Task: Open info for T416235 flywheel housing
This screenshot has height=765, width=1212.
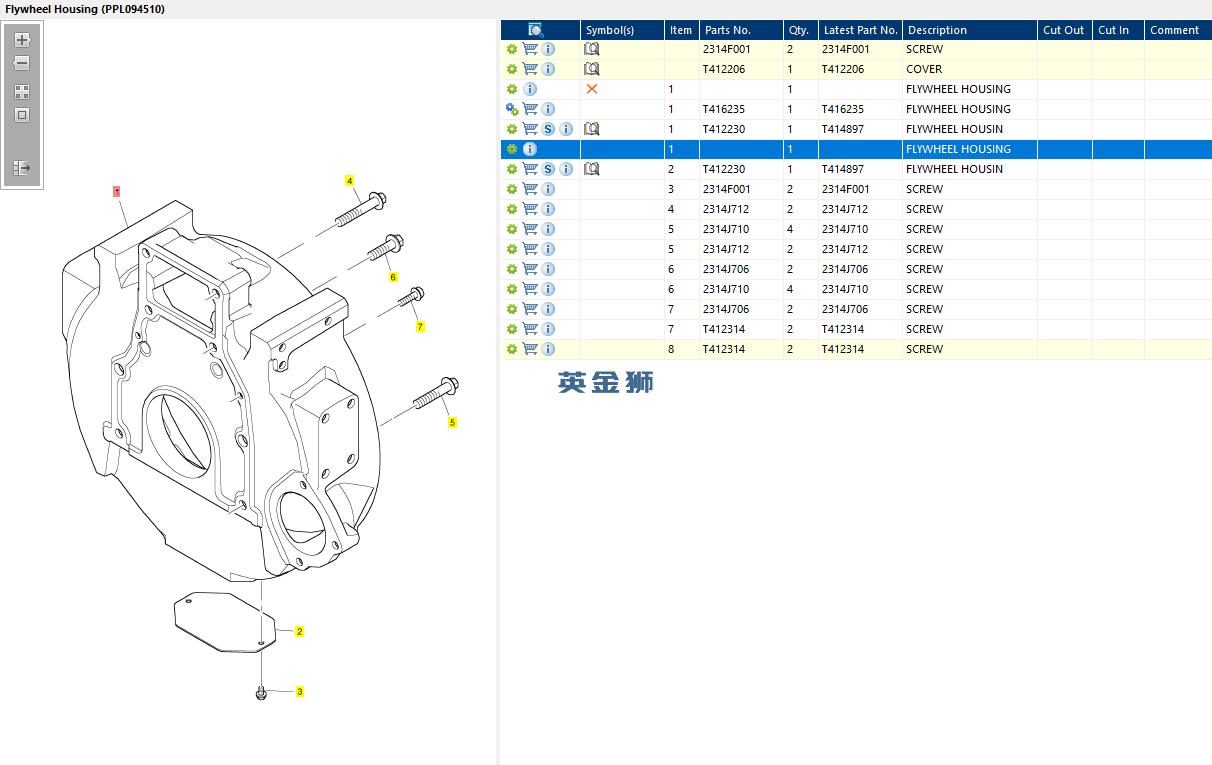Action: tap(548, 109)
